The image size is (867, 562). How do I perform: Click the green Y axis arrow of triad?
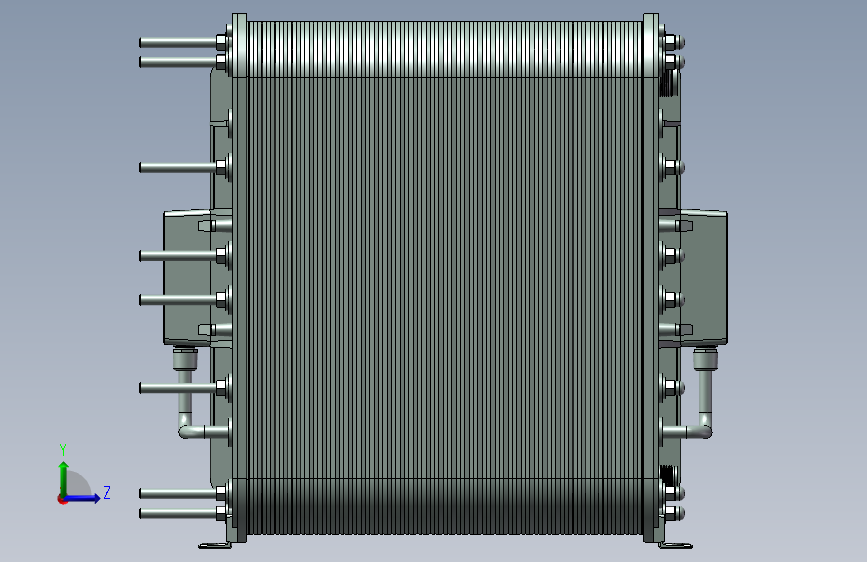[x=63, y=478]
